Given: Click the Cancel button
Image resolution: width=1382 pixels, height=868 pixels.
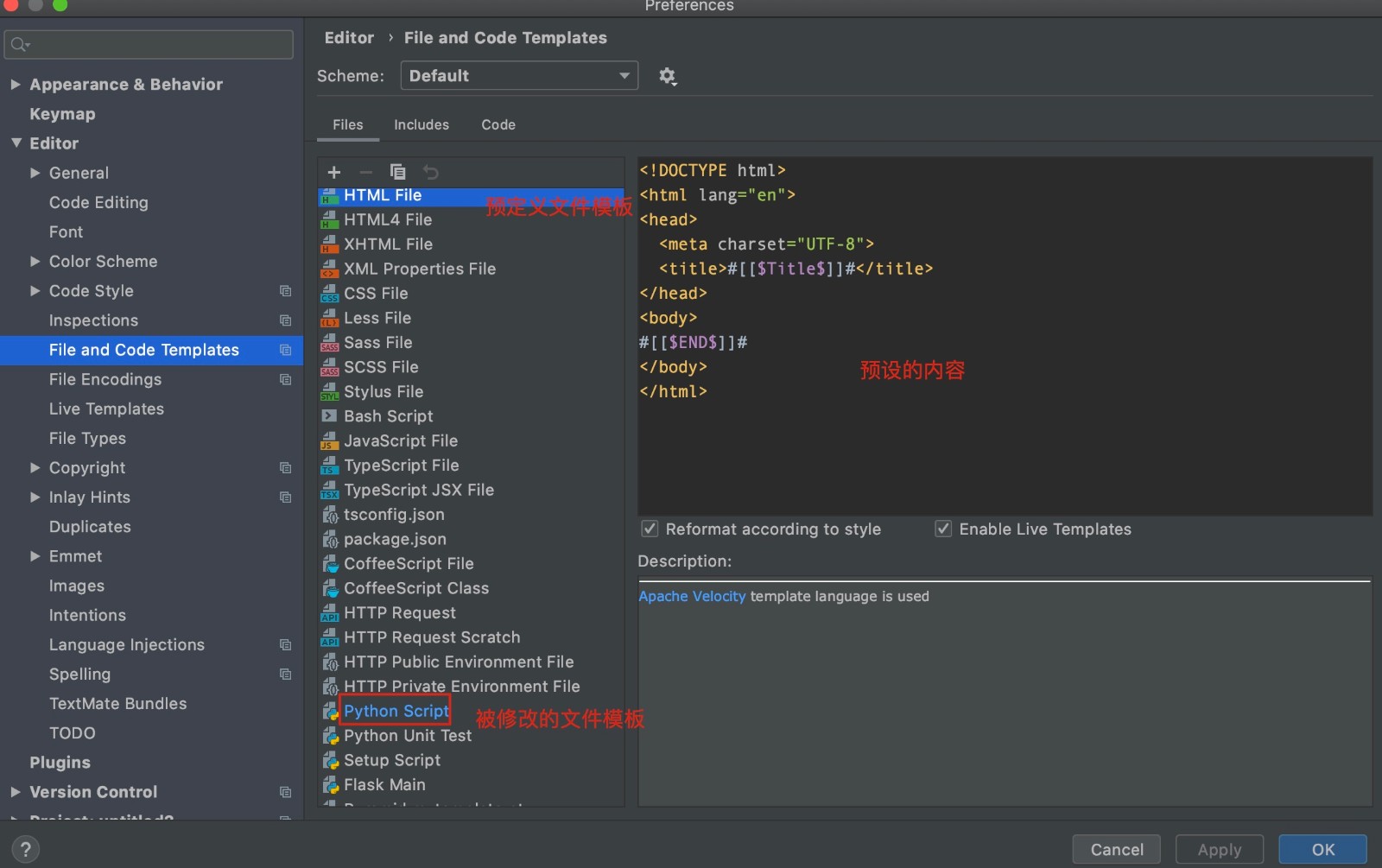Looking at the screenshot, I should [x=1116, y=849].
